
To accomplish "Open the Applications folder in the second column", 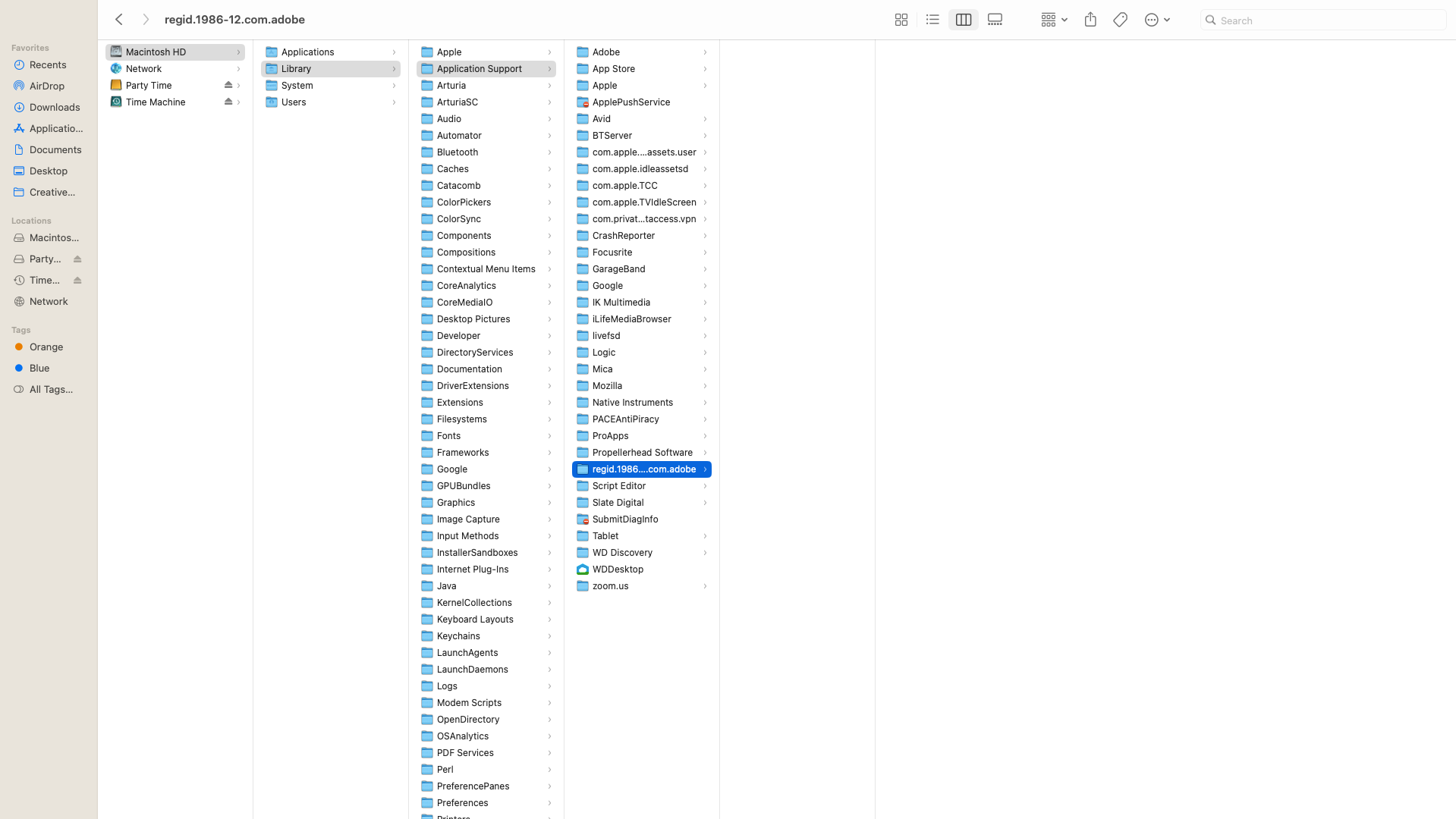I will tap(331, 52).
